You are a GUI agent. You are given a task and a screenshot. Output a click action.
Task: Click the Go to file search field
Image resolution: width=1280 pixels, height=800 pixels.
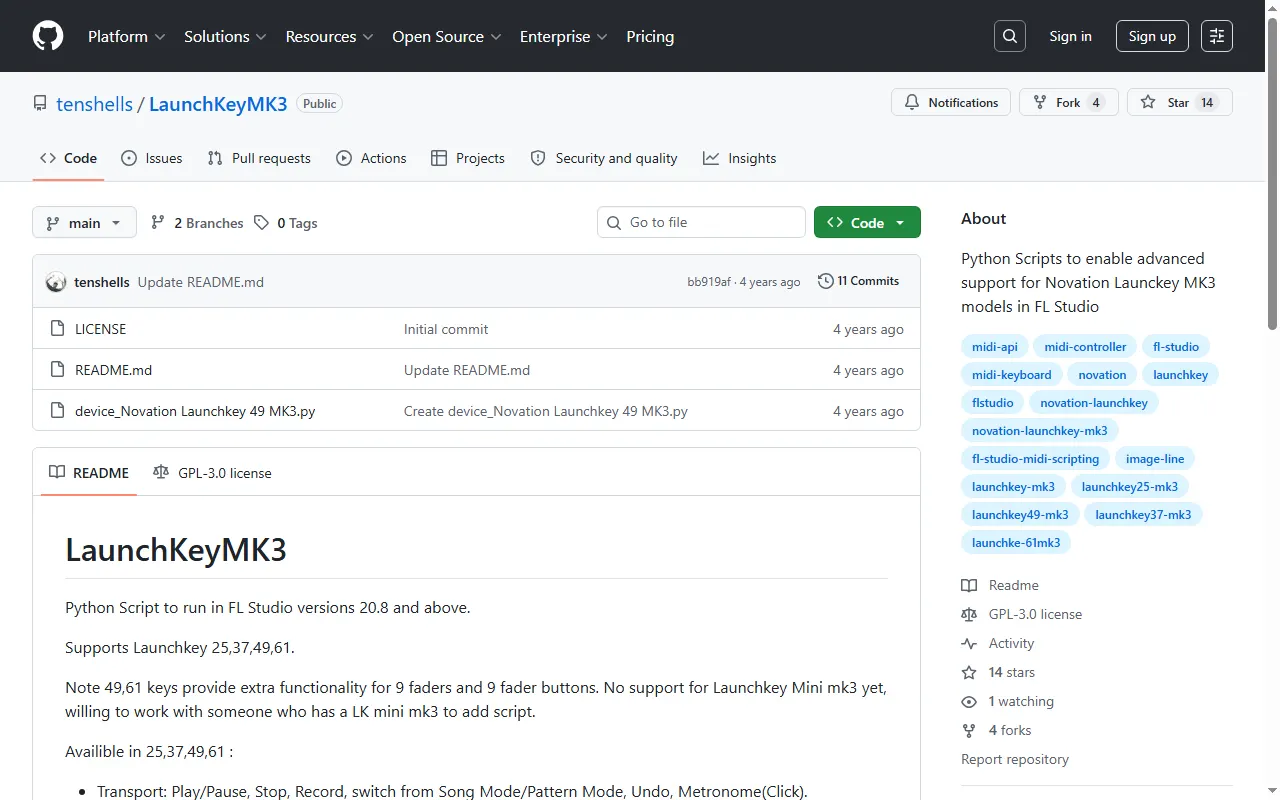pyautogui.click(x=701, y=223)
